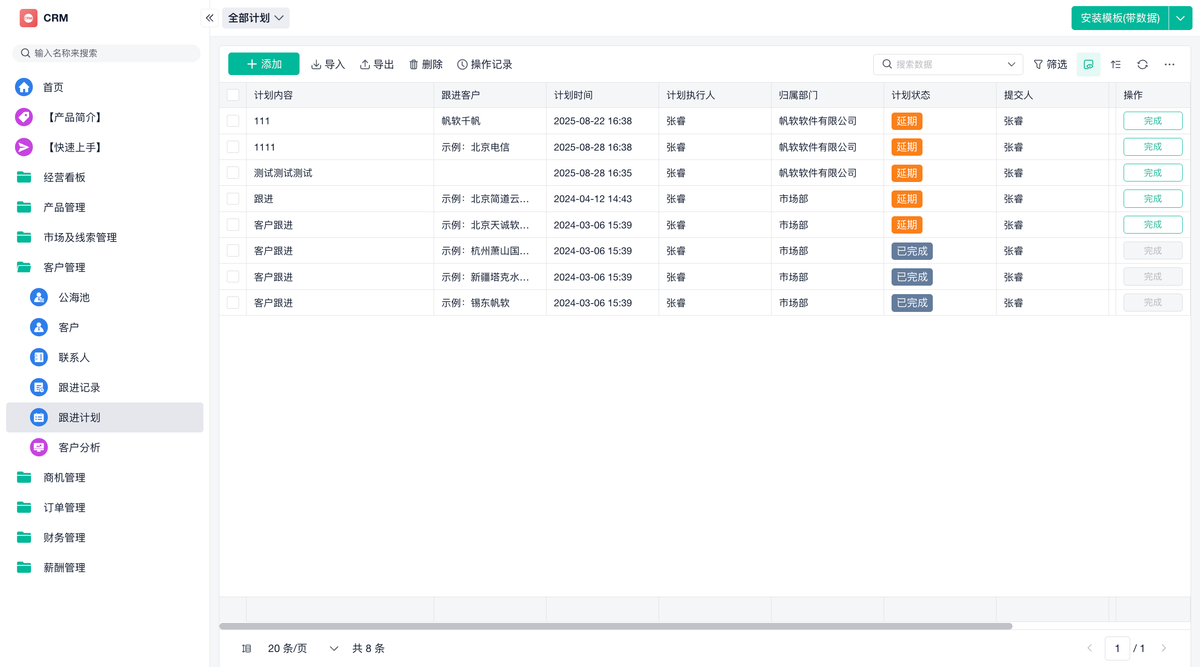Screen dimensions: 1200x667
Task: Click 完成 button for 北京简道云 row
Action: tap(1153, 199)
